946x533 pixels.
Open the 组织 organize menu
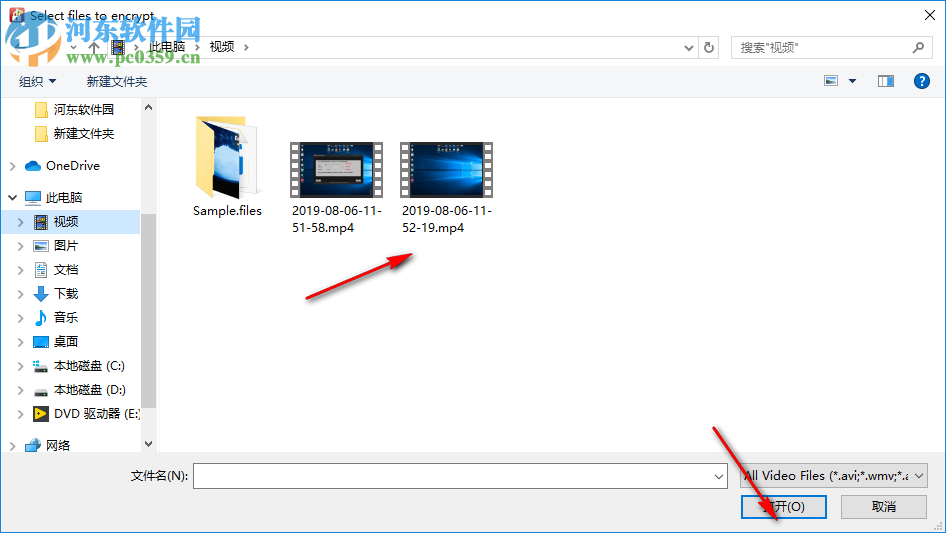(37, 81)
